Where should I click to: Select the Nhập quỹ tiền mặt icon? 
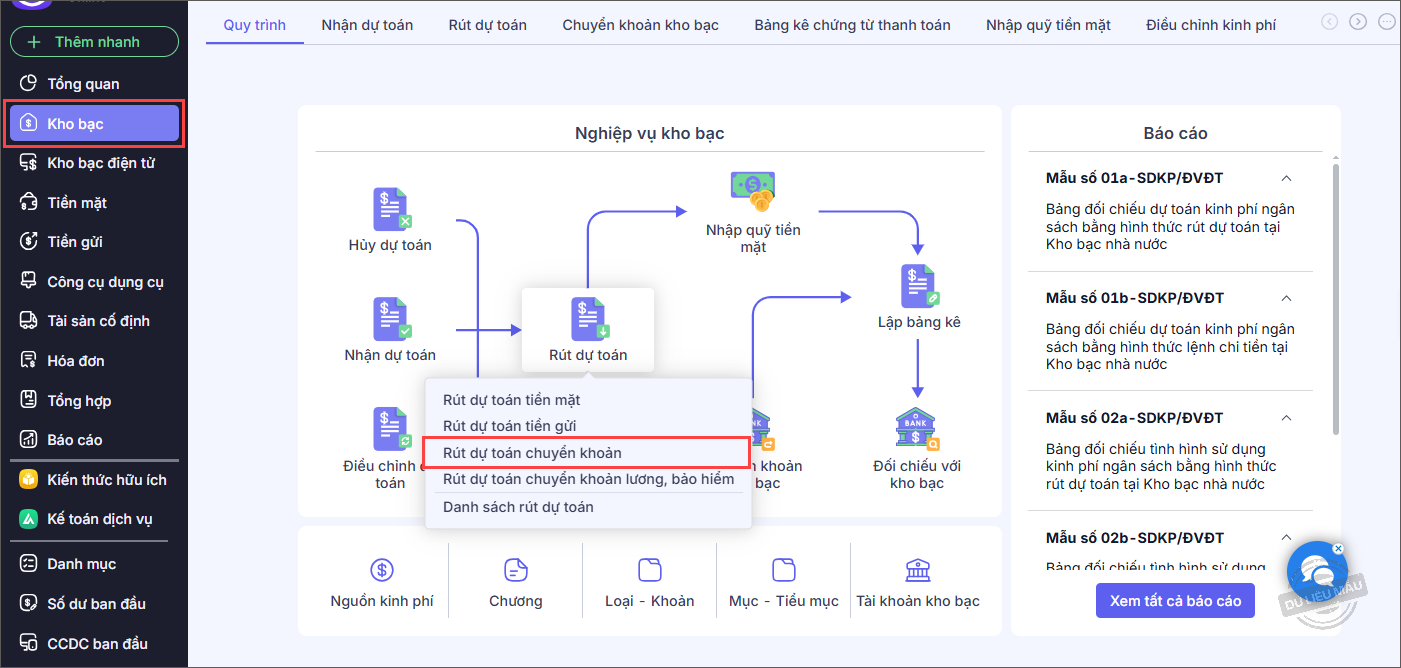753,192
